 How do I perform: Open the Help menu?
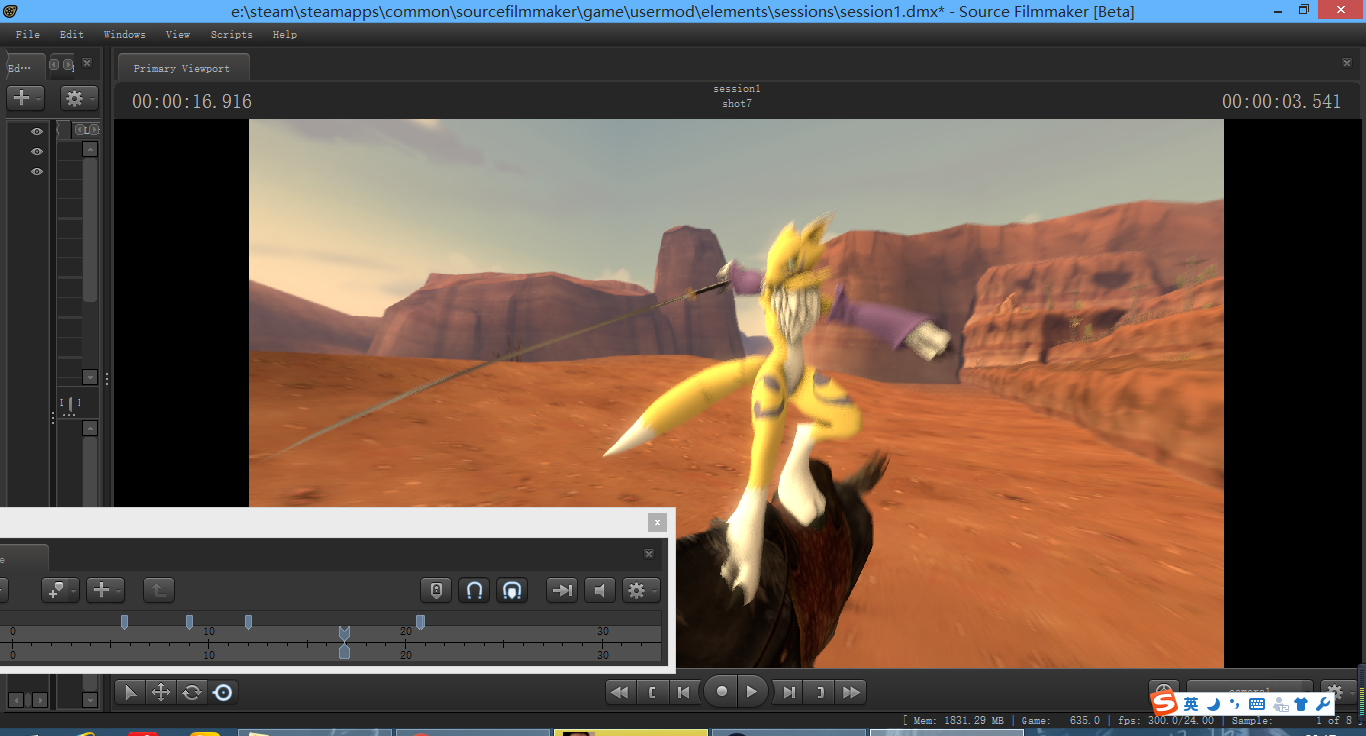click(285, 34)
